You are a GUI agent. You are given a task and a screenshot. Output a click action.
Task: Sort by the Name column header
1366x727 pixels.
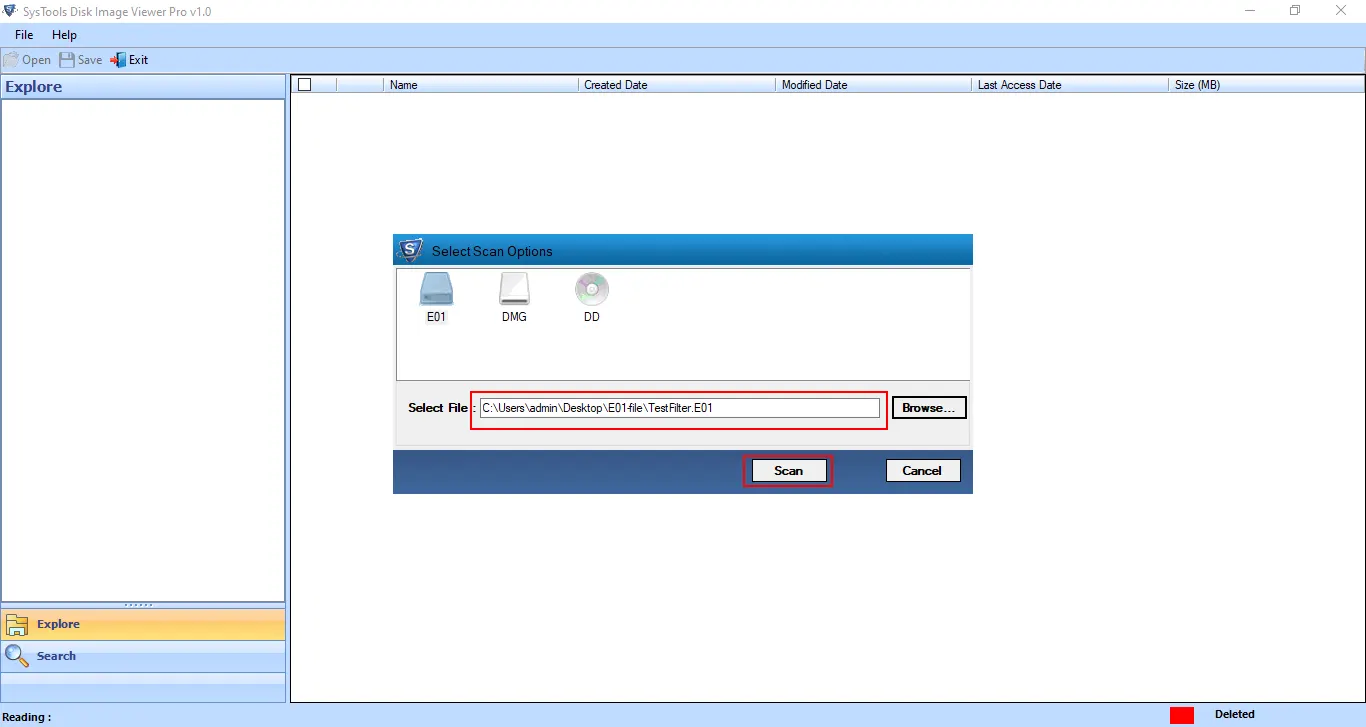click(480, 85)
